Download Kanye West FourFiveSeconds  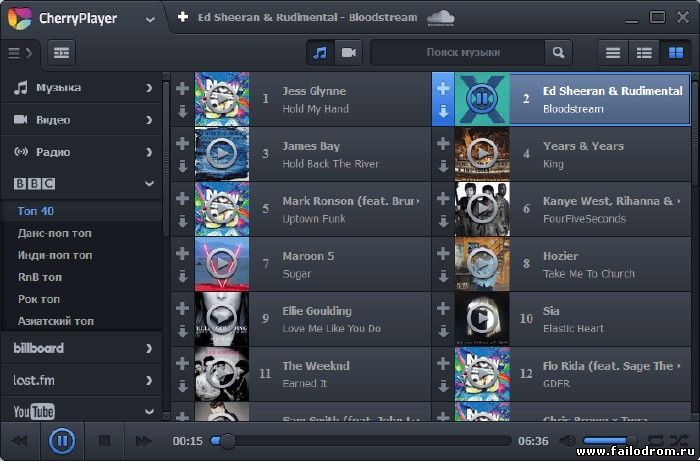click(443, 221)
